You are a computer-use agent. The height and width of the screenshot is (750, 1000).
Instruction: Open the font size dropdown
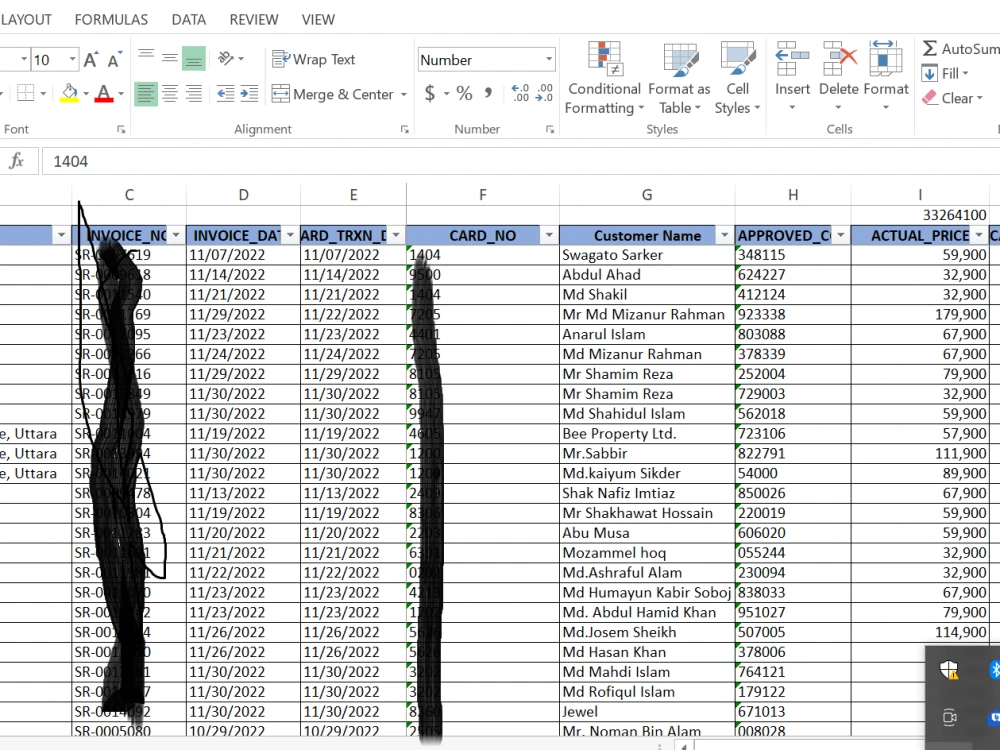click(72, 59)
